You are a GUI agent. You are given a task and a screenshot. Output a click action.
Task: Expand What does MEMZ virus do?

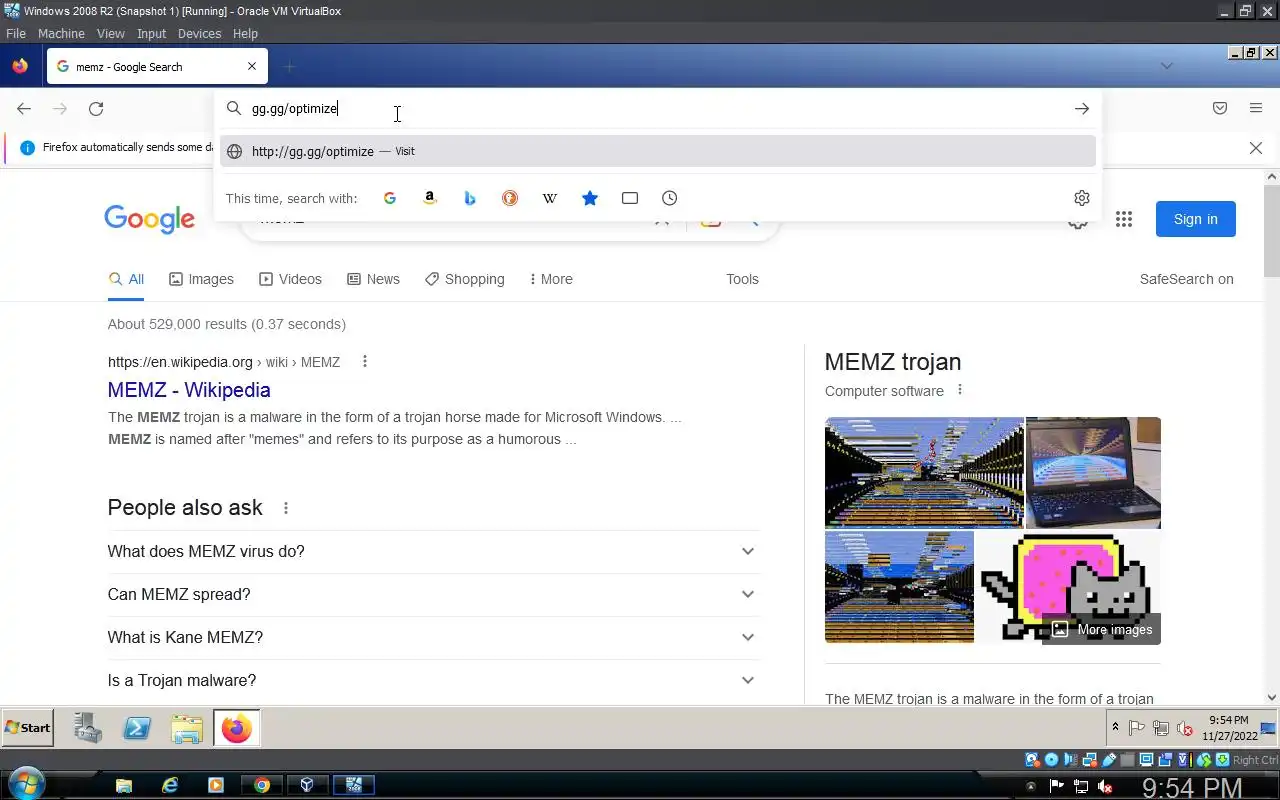[433, 551]
